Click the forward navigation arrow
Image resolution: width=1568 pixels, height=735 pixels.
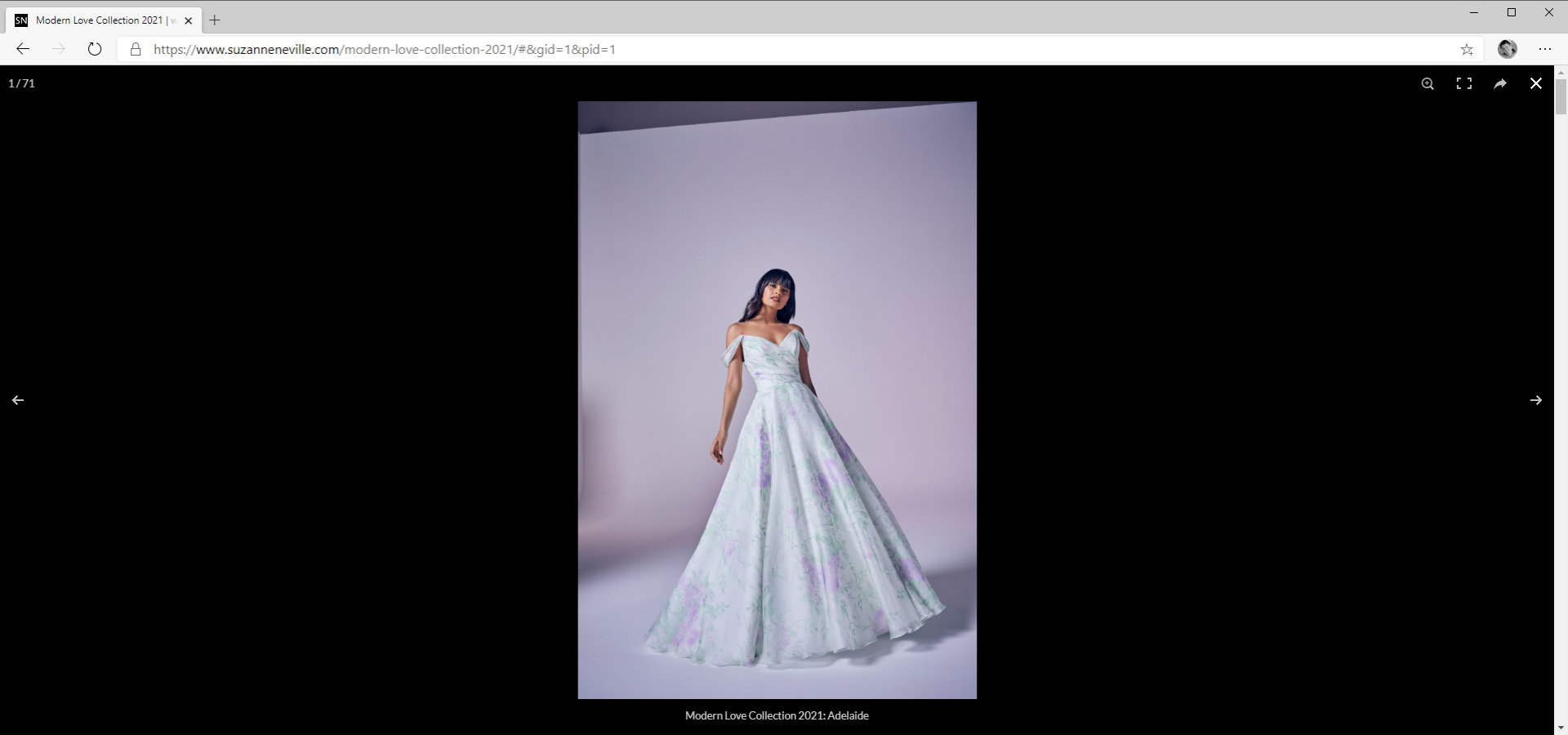[x=59, y=49]
